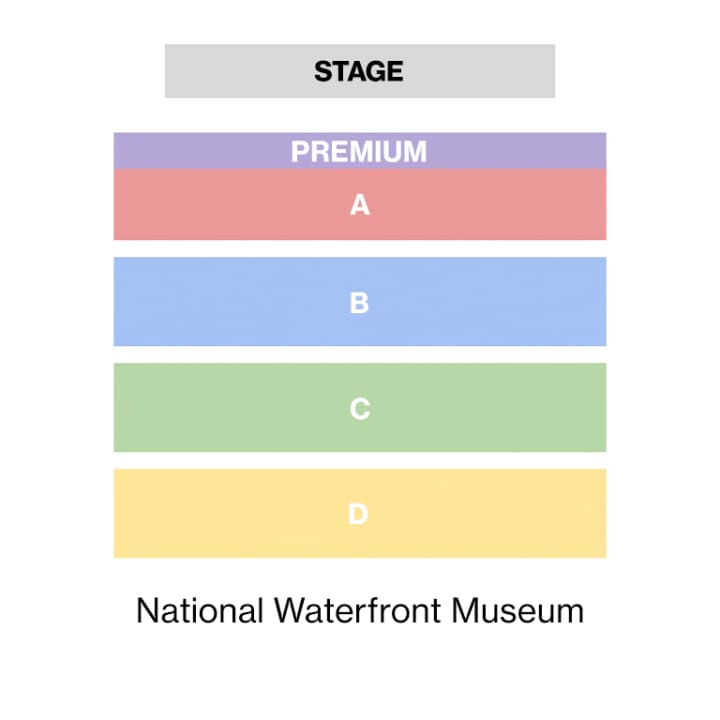Click the white aisle between sections B and C
The height and width of the screenshot is (720, 720).
pyautogui.click(x=360, y=354)
